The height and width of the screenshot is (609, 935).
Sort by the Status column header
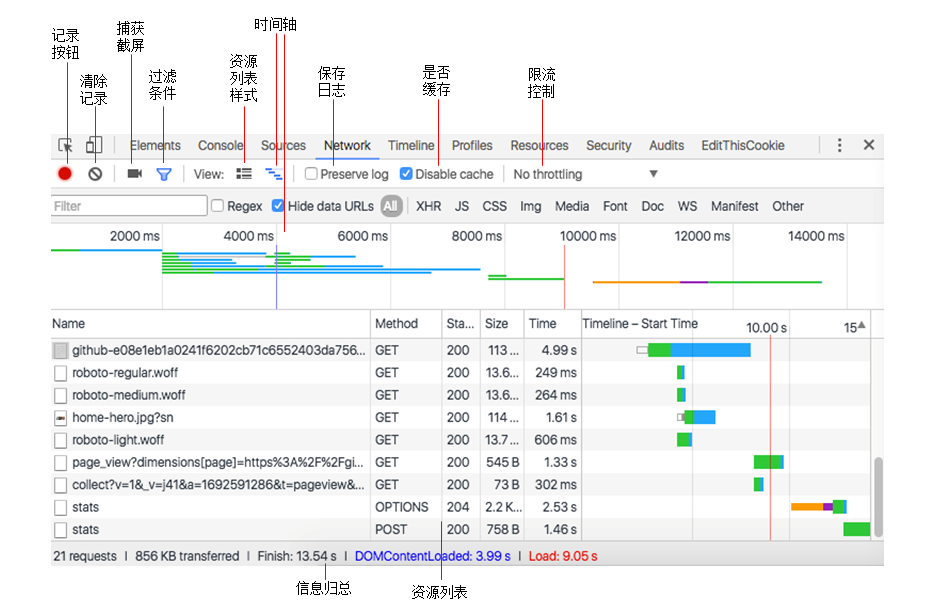click(x=460, y=324)
